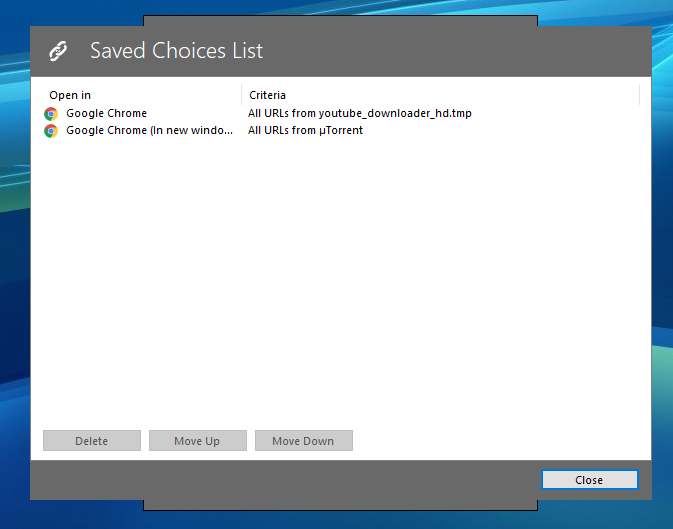The width and height of the screenshot is (673, 529).
Task: Select Chrome icon in µTorrent row
Action: [x=51, y=131]
